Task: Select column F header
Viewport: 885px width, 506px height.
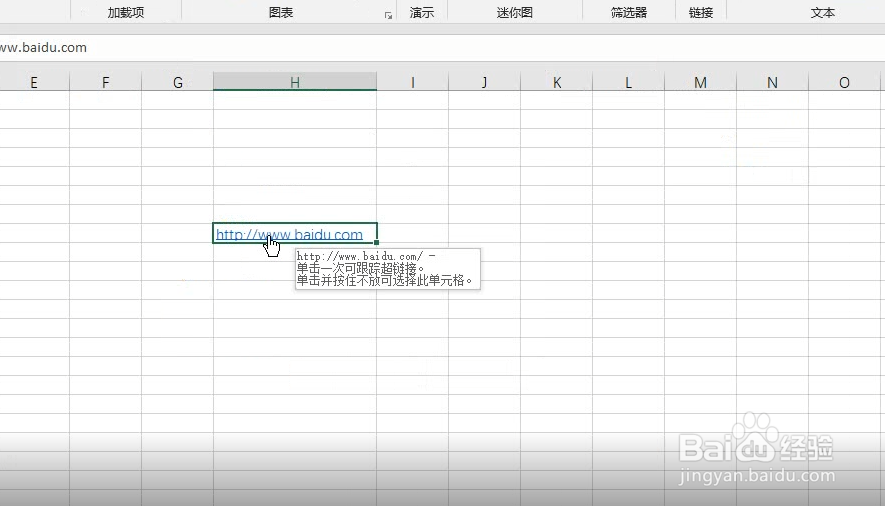Action: pos(106,82)
